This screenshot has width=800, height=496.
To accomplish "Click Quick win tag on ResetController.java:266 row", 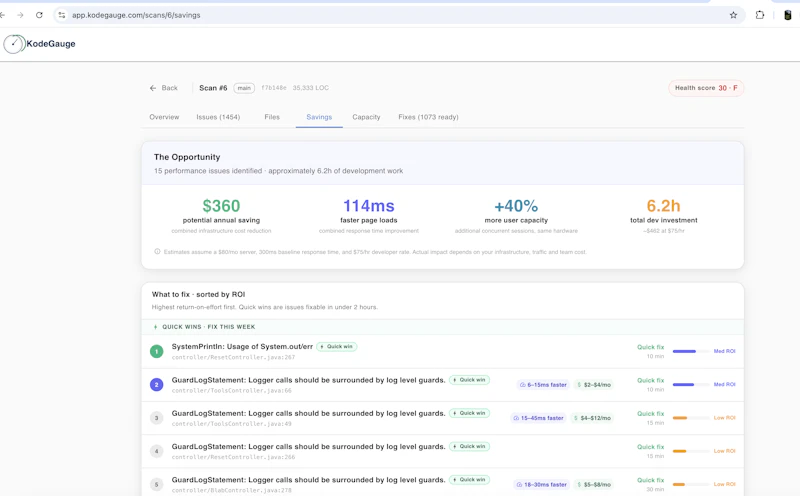I will click(x=469, y=446).
